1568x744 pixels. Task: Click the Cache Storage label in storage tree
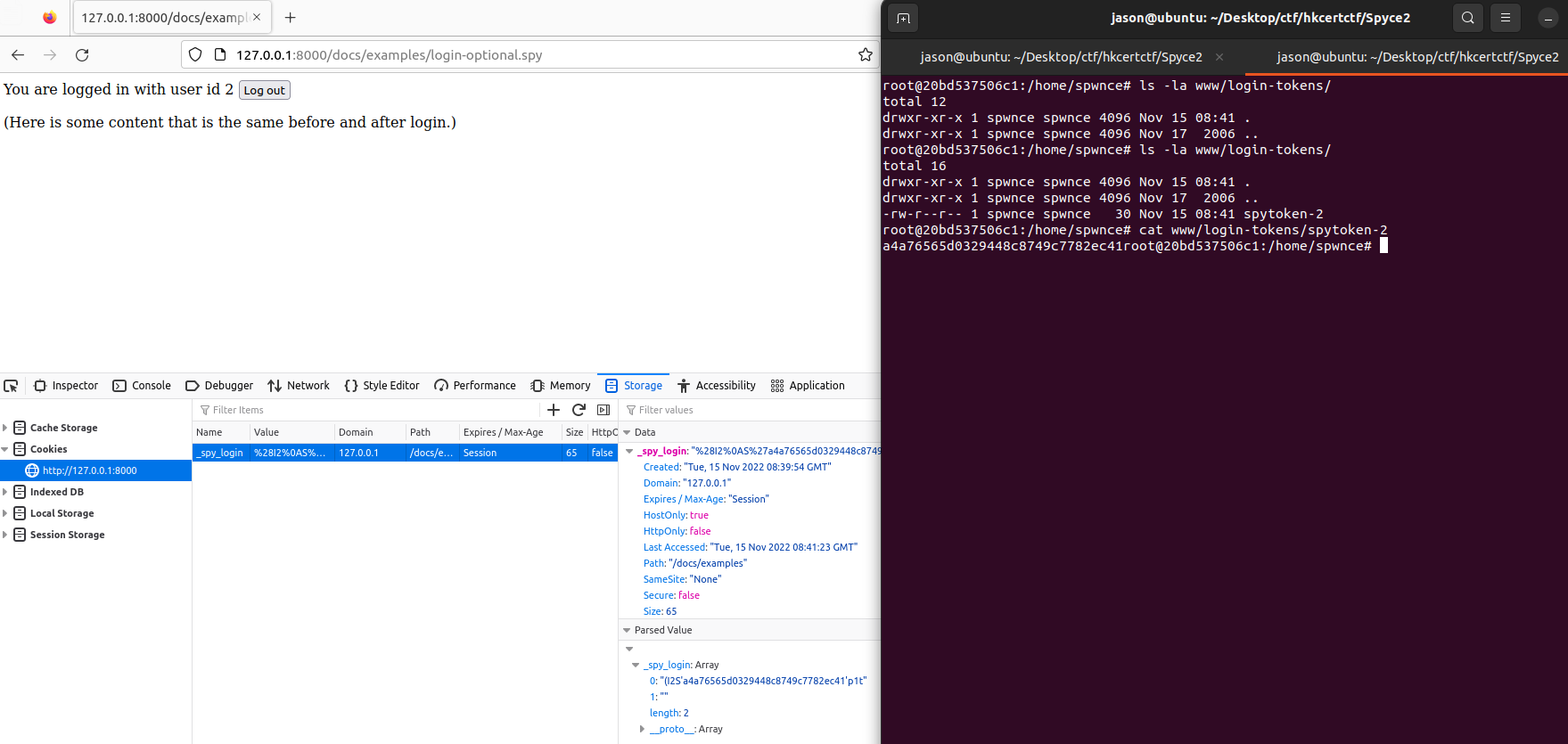pos(64,428)
